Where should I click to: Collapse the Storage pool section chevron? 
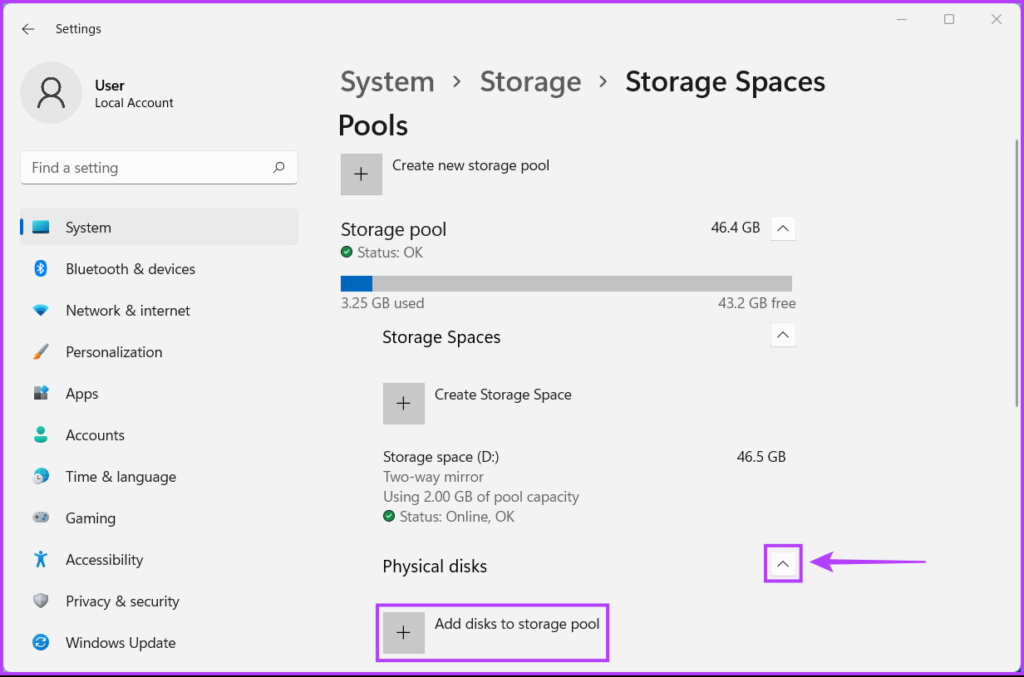[784, 229]
